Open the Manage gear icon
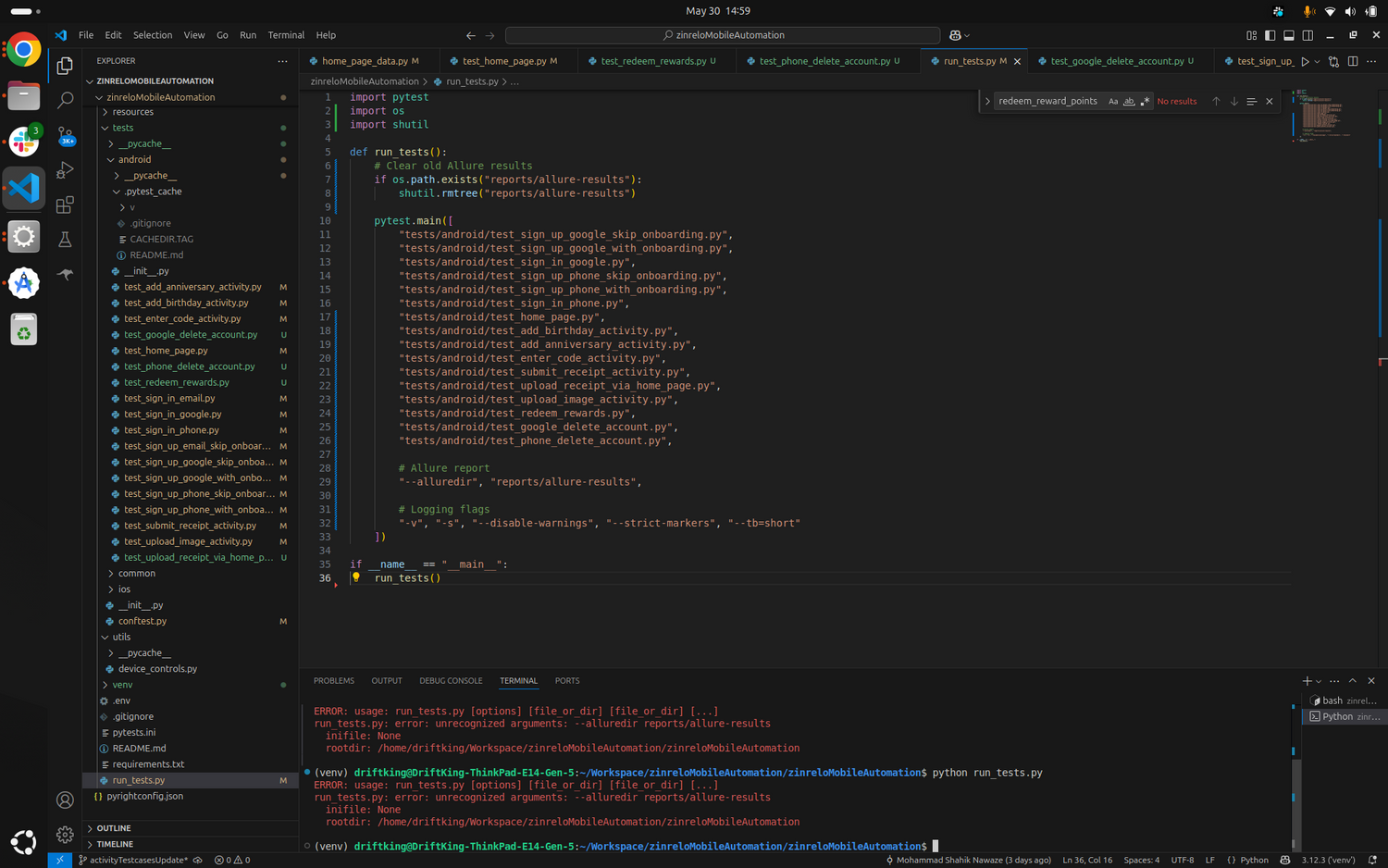The width and height of the screenshot is (1388, 868). [x=65, y=835]
